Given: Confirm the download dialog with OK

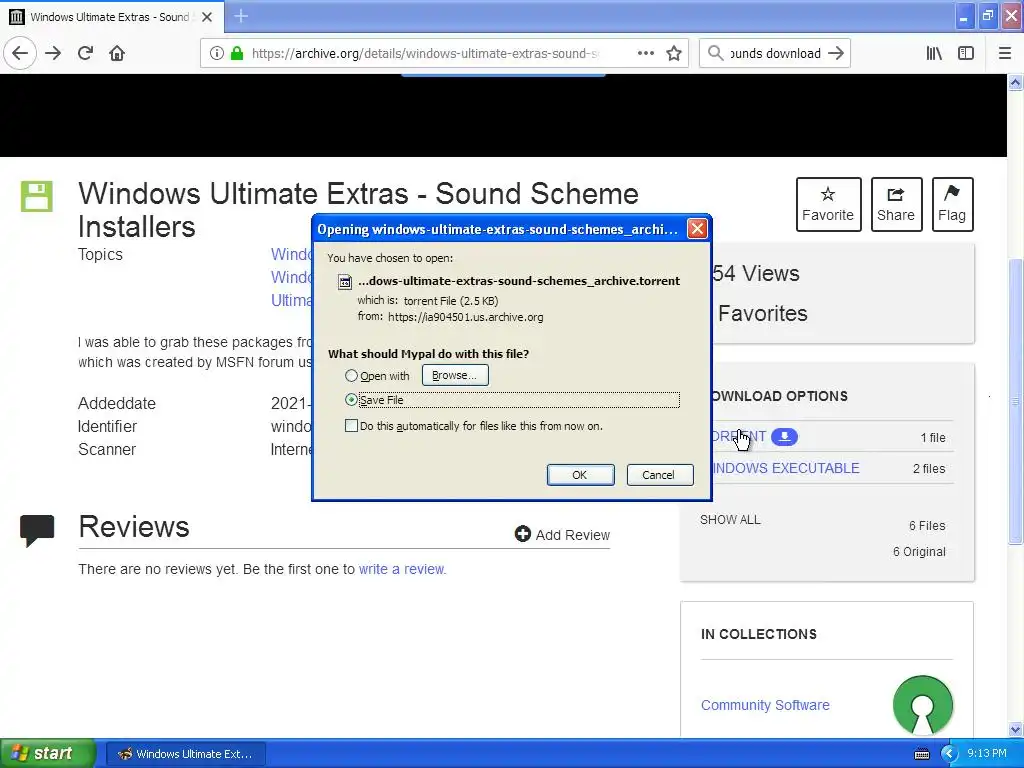Looking at the screenshot, I should coord(580,475).
